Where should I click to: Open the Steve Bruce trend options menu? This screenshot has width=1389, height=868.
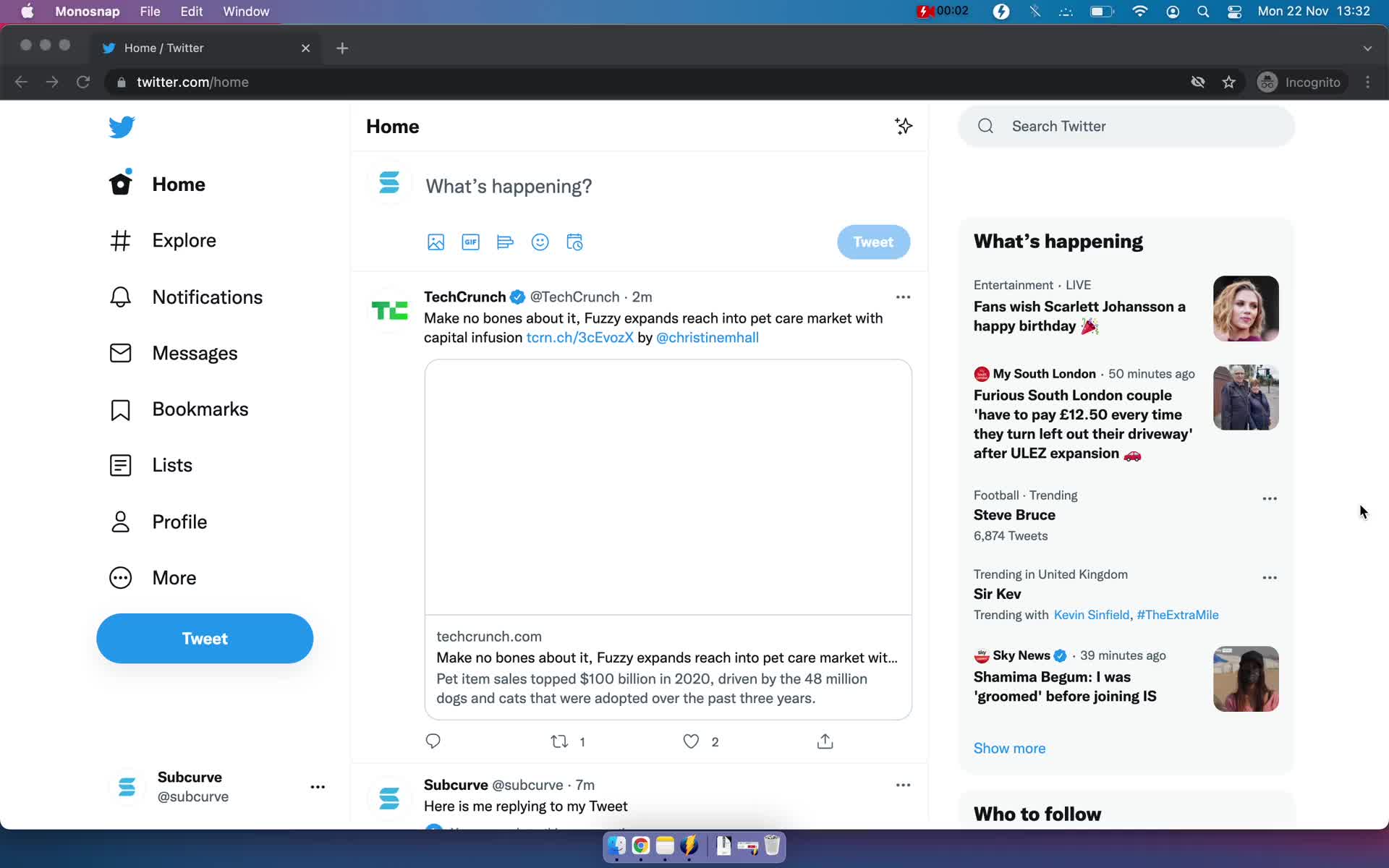tap(1270, 499)
